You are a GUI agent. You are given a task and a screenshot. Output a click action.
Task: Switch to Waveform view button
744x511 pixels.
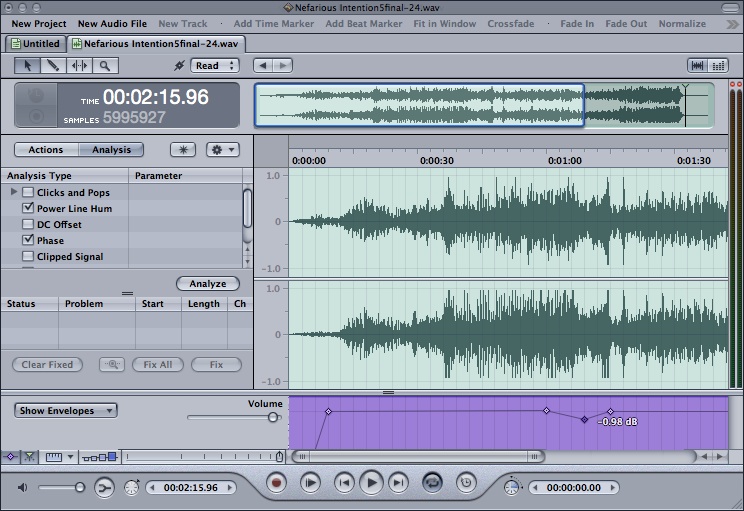(698, 65)
